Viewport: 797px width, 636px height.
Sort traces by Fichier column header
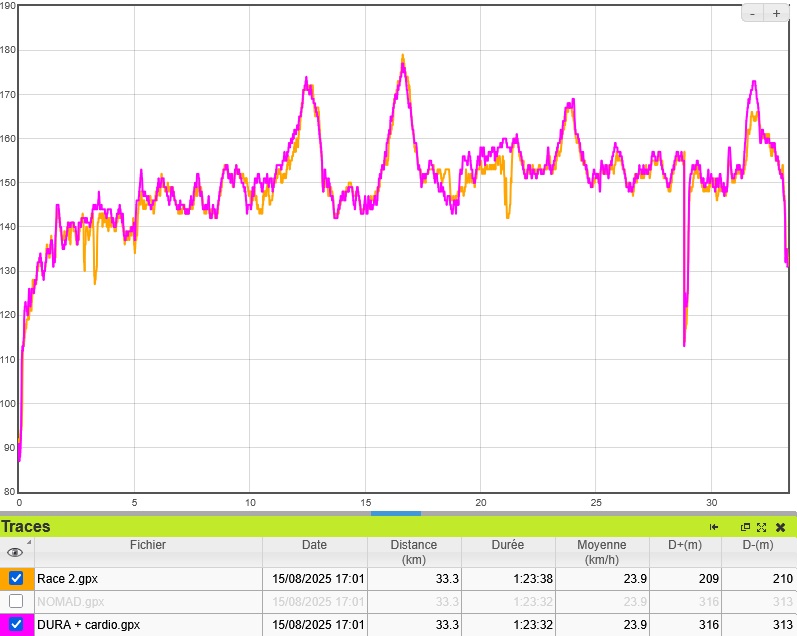pyautogui.click(x=148, y=545)
